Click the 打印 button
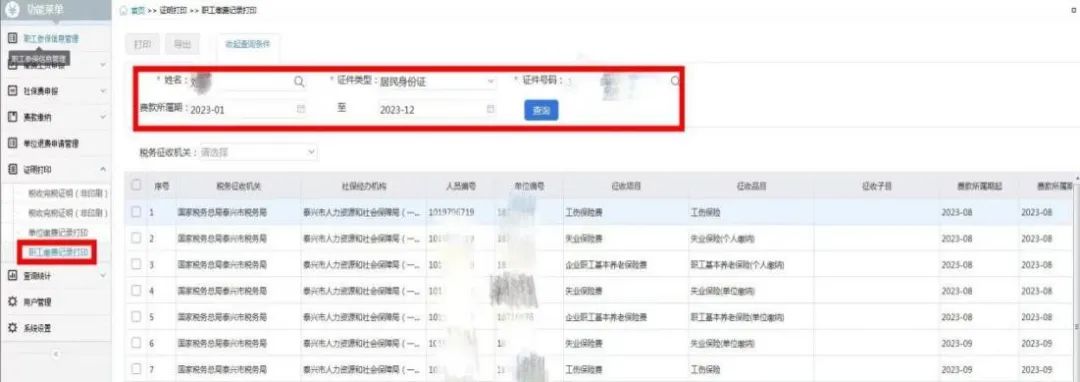This screenshot has width=1080, height=382. [x=143, y=43]
